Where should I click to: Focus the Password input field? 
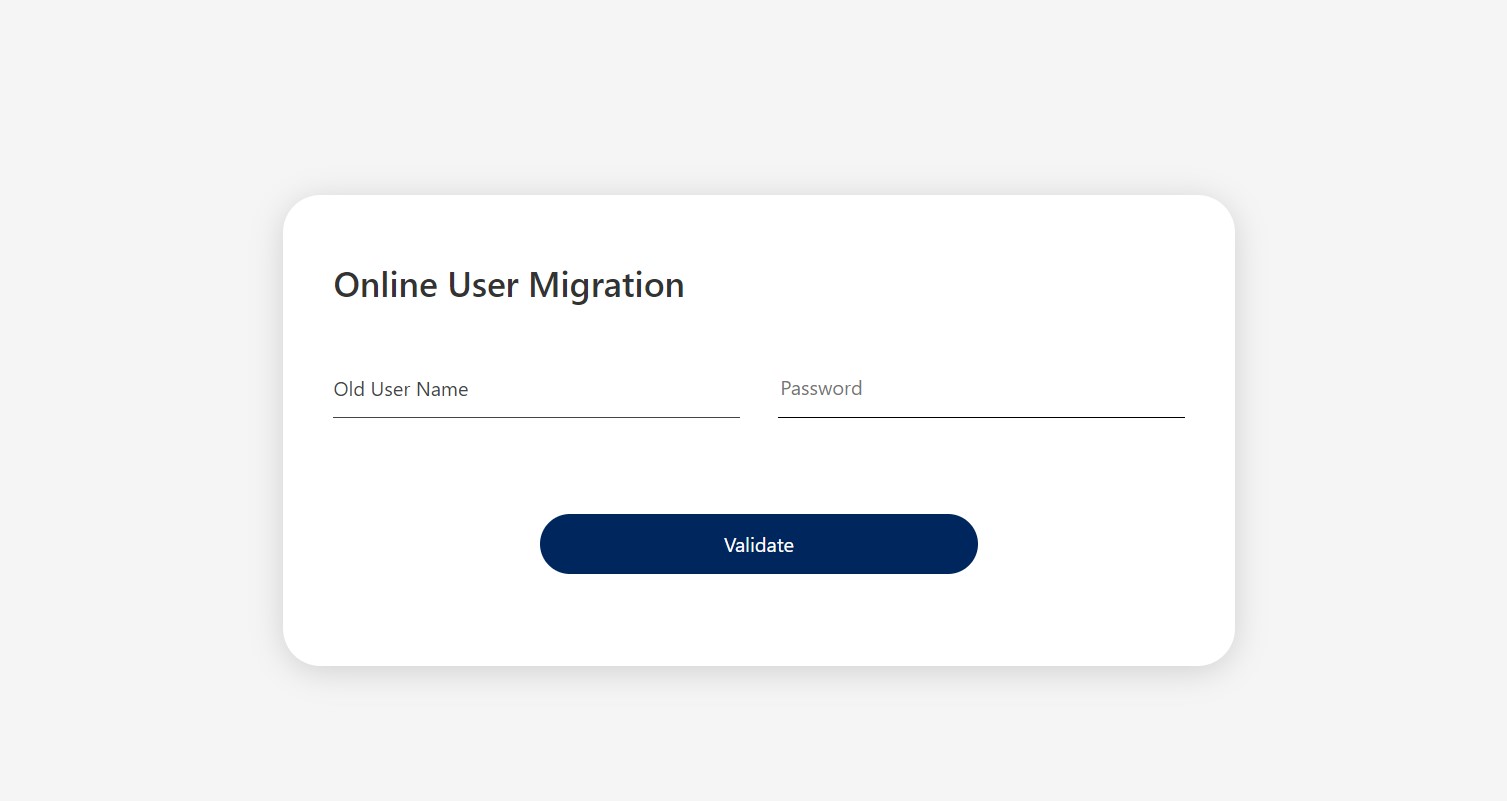980,389
